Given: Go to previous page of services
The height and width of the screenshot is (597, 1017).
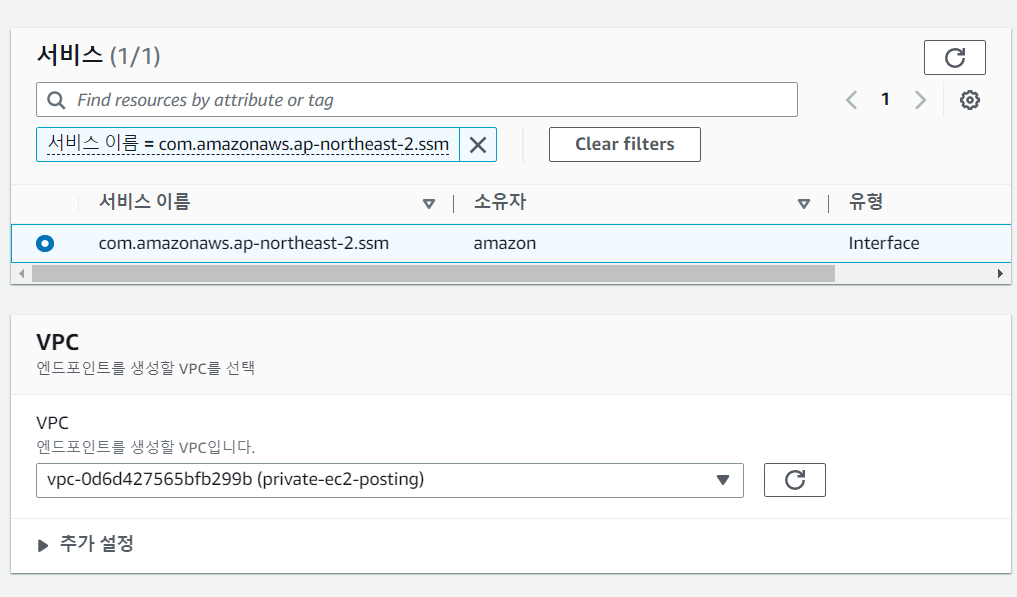Looking at the screenshot, I should coord(852,100).
